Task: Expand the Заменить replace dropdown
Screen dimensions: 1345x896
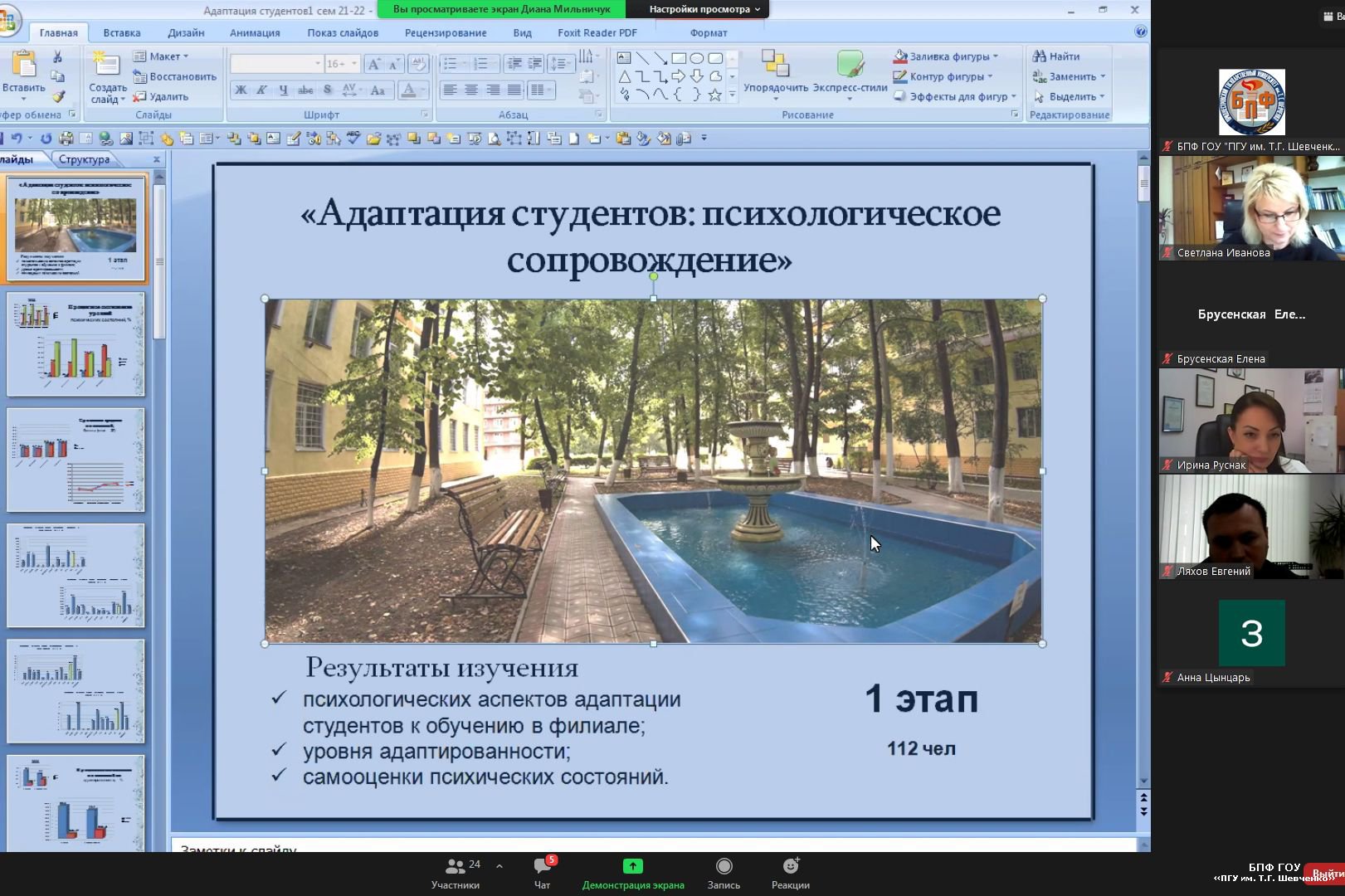Action: (x=1069, y=76)
